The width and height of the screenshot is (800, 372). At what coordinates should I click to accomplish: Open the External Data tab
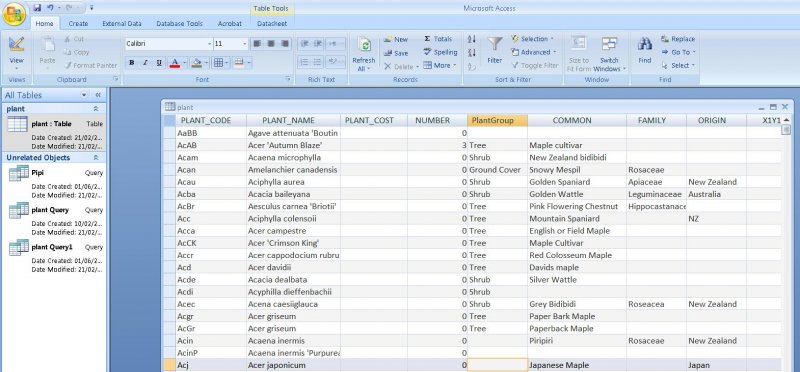coord(121,23)
